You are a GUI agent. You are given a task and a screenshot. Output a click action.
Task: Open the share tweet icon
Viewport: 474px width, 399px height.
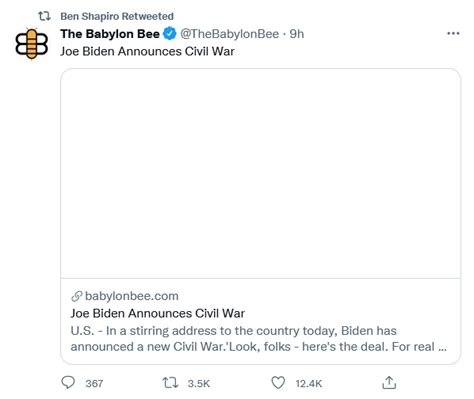point(389,383)
